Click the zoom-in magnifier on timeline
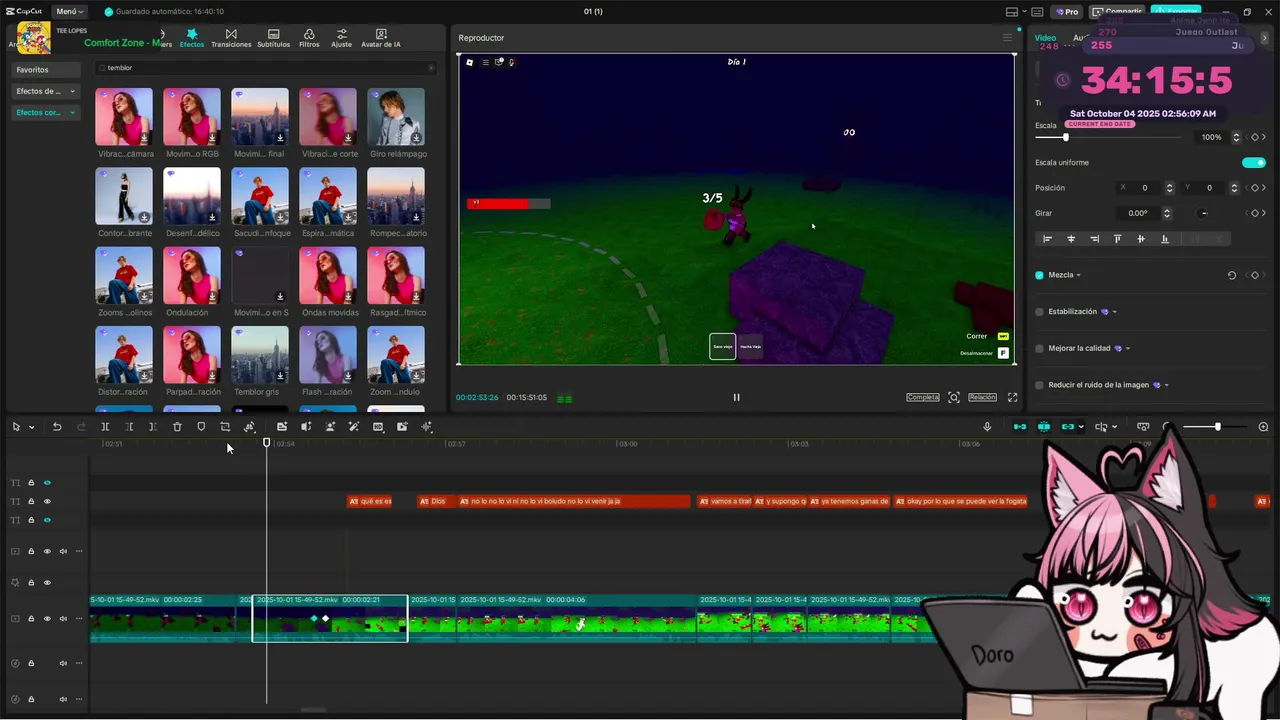This screenshot has height=720, width=1280. click(1263, 427)
